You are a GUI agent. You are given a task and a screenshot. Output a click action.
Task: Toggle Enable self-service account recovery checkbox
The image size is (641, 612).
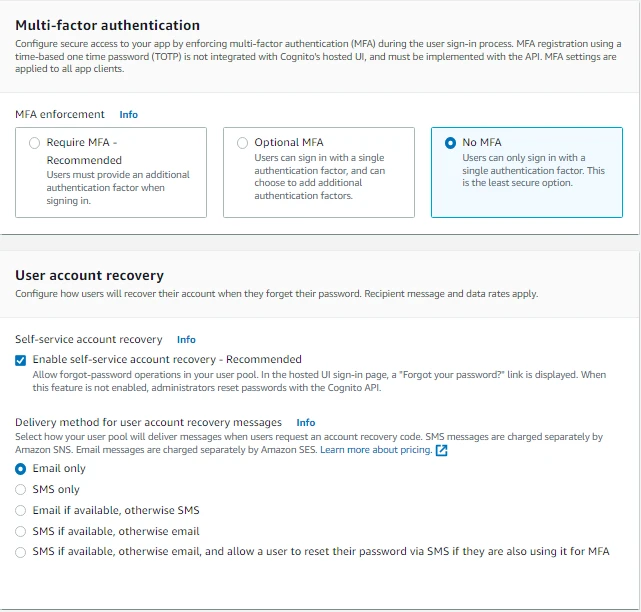(x=21, y=360)
